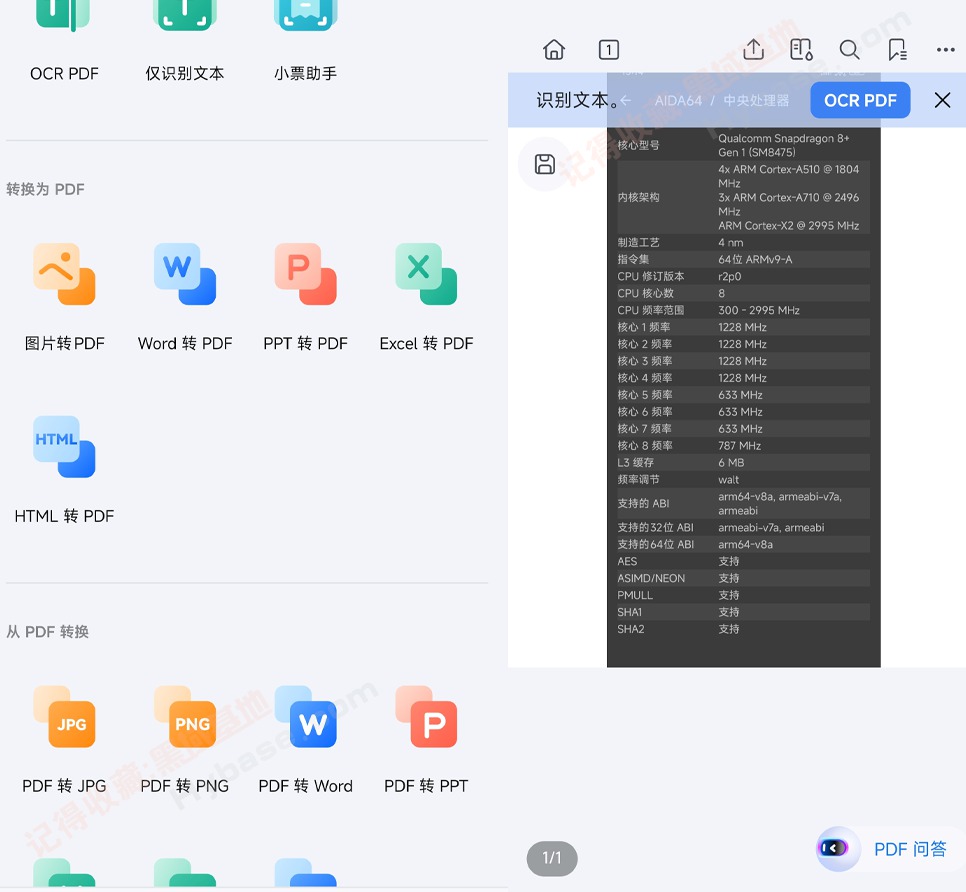Click the floating save icon
The image size is (966, 892).
[545, 164]
